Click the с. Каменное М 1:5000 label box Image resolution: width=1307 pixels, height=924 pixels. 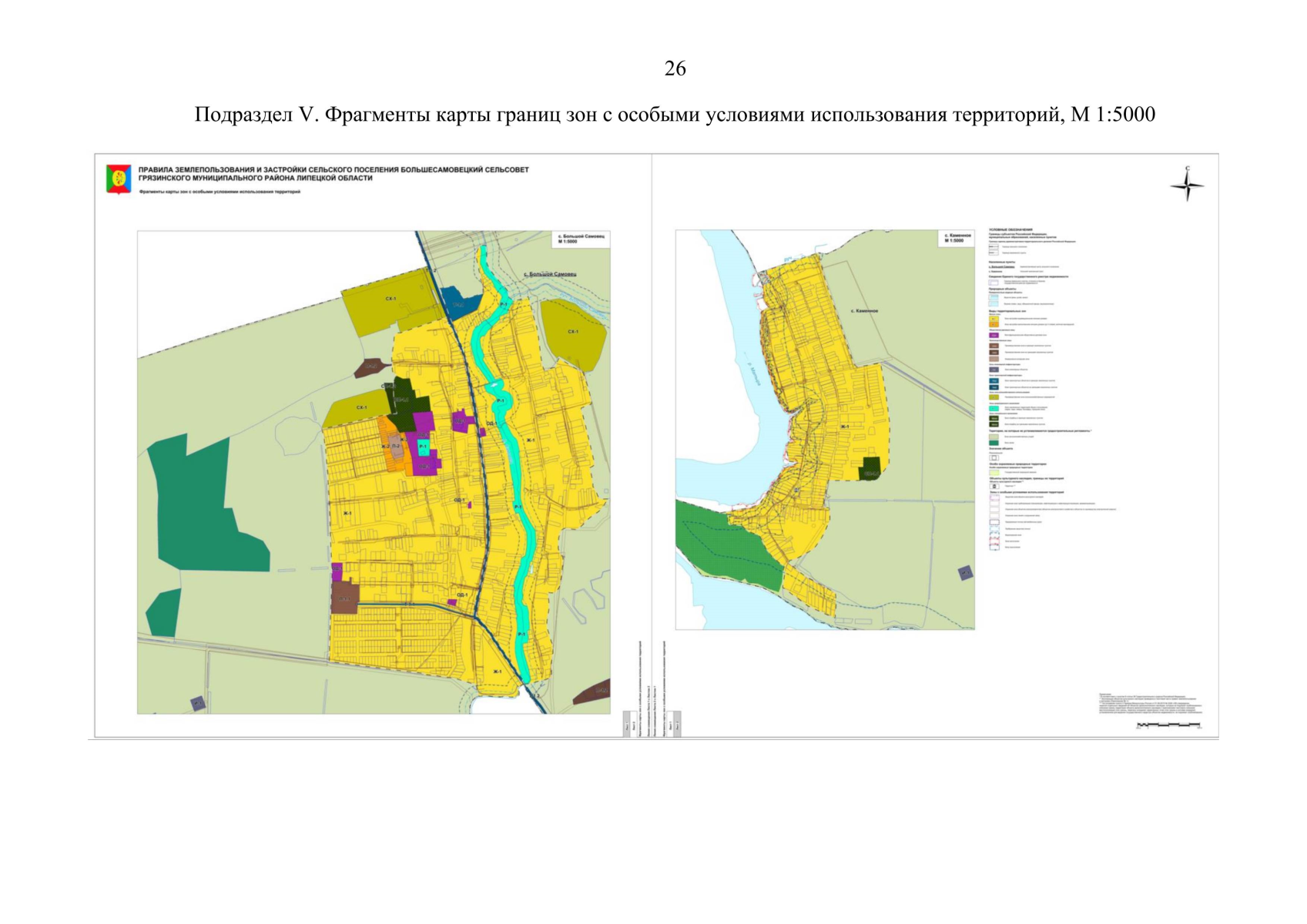click(955, 238)
